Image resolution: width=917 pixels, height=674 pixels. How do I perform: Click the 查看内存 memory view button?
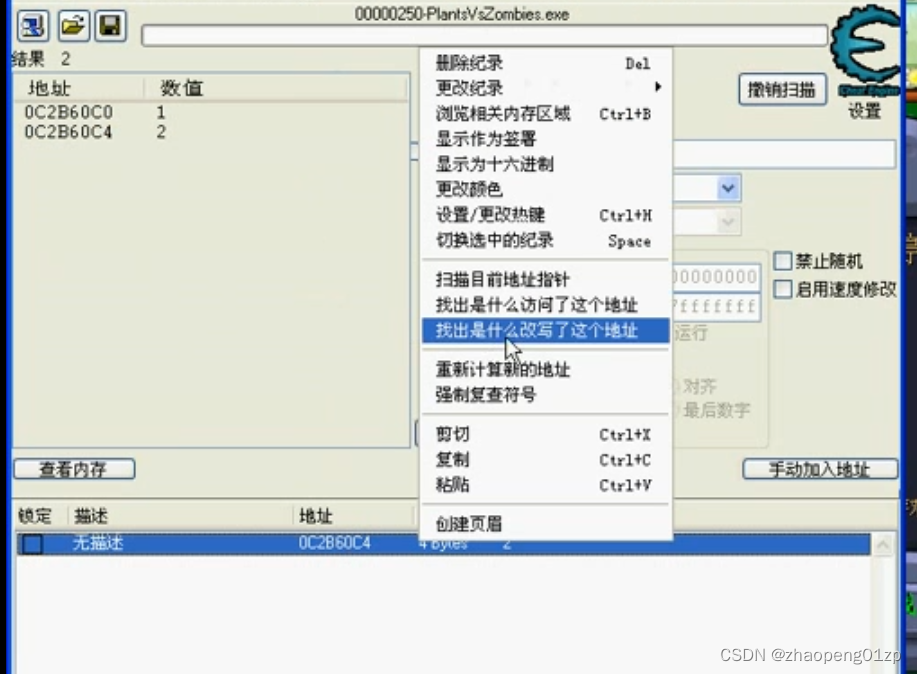[x=73, y=468]
